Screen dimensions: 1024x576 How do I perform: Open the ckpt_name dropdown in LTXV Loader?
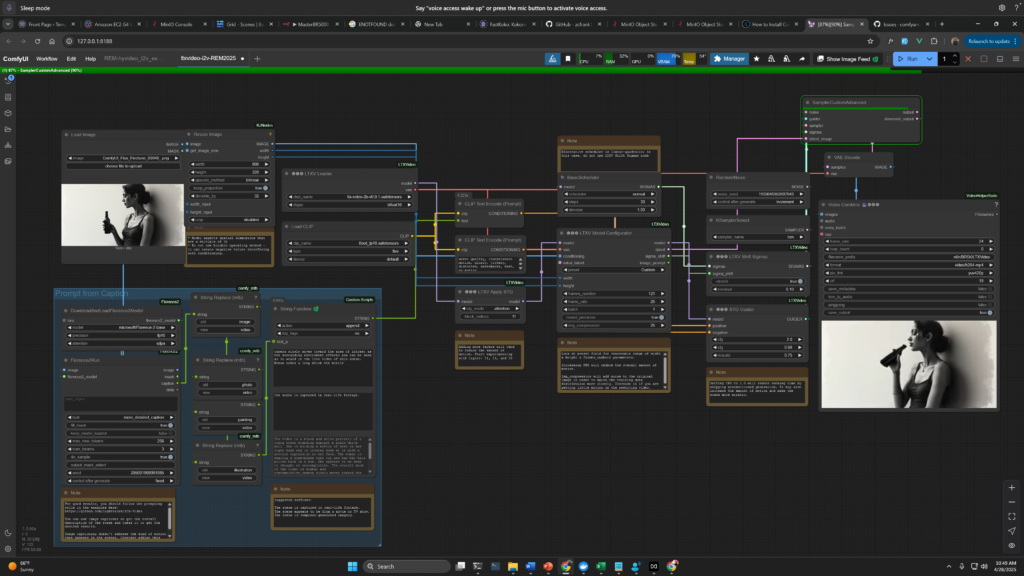[351, 197]
